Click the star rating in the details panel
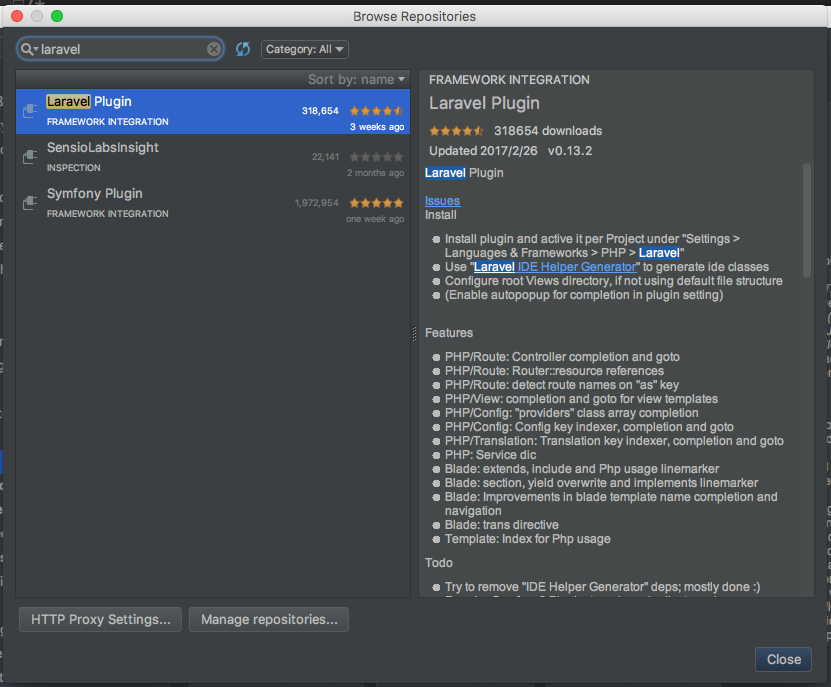831x687 pixels. click(456, 130)
